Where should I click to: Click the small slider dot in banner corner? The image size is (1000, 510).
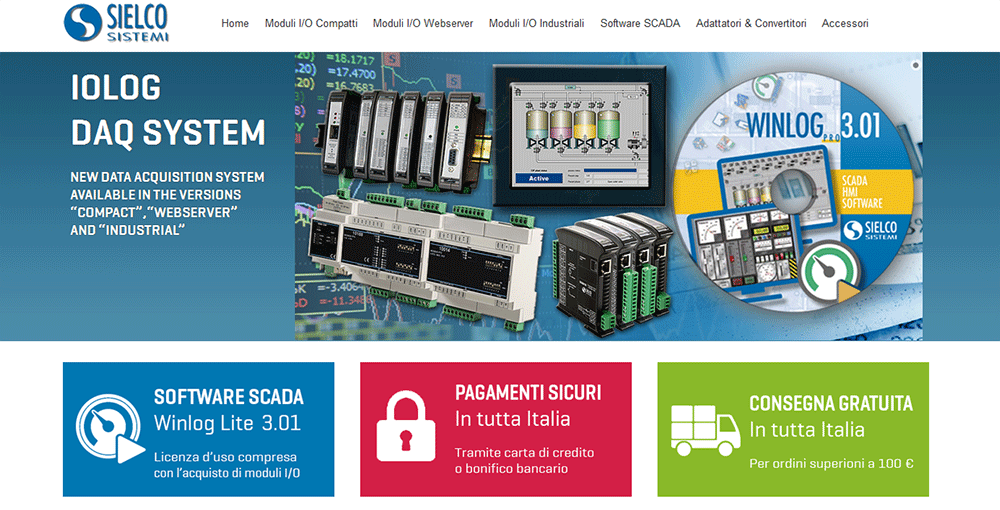coord(916,65)
